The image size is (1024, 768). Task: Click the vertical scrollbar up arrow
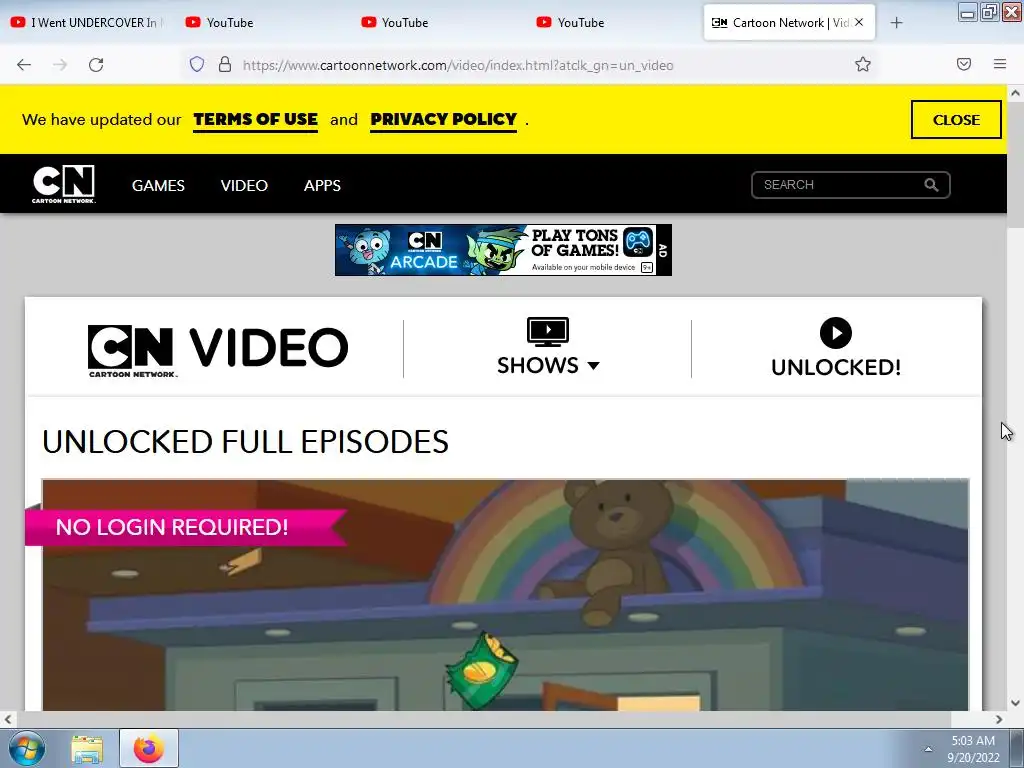click(x=1016, y=93)
